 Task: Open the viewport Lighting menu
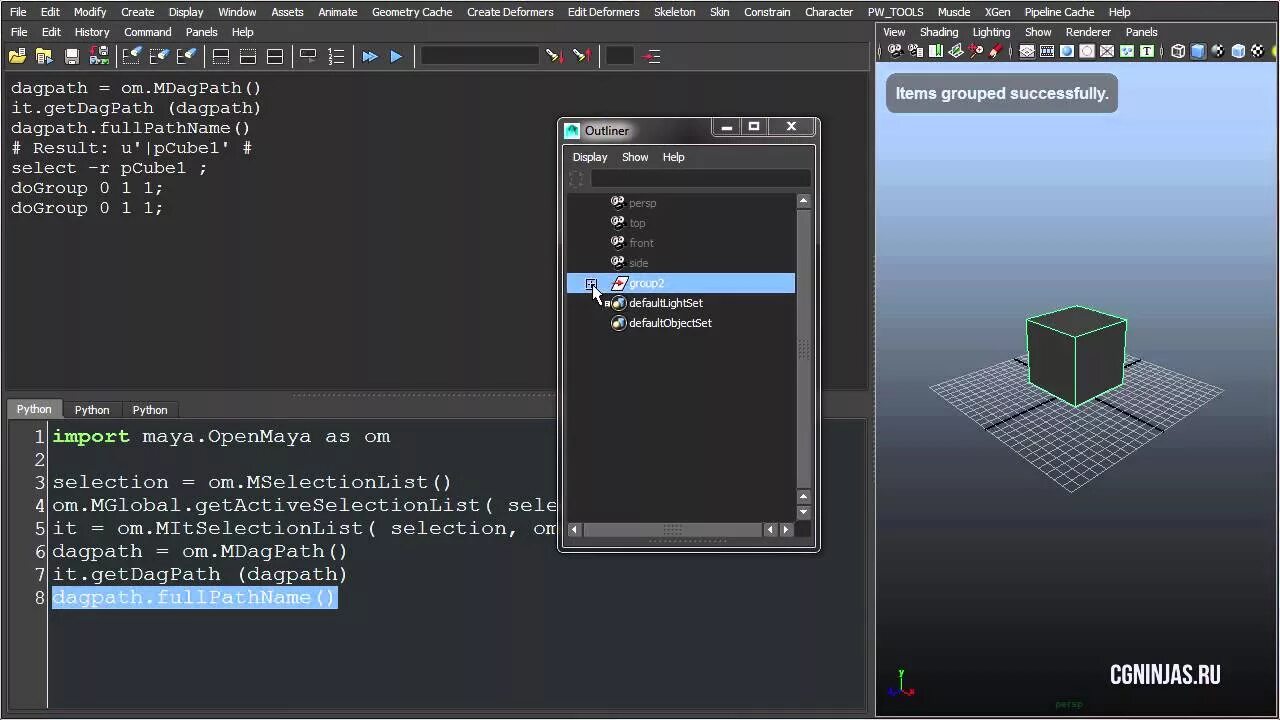tap(991, 32)
